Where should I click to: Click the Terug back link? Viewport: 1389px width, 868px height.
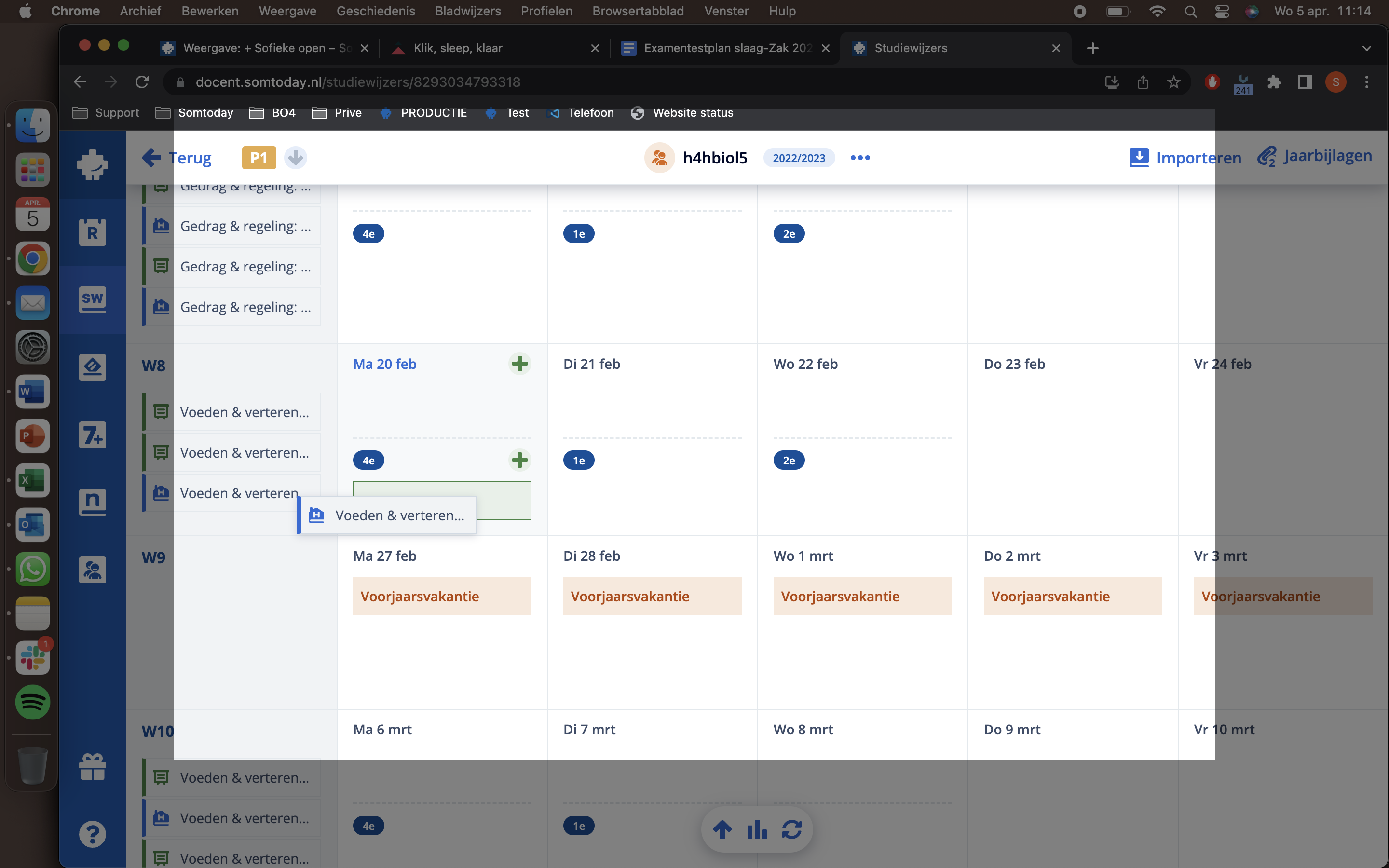(177, 157)
